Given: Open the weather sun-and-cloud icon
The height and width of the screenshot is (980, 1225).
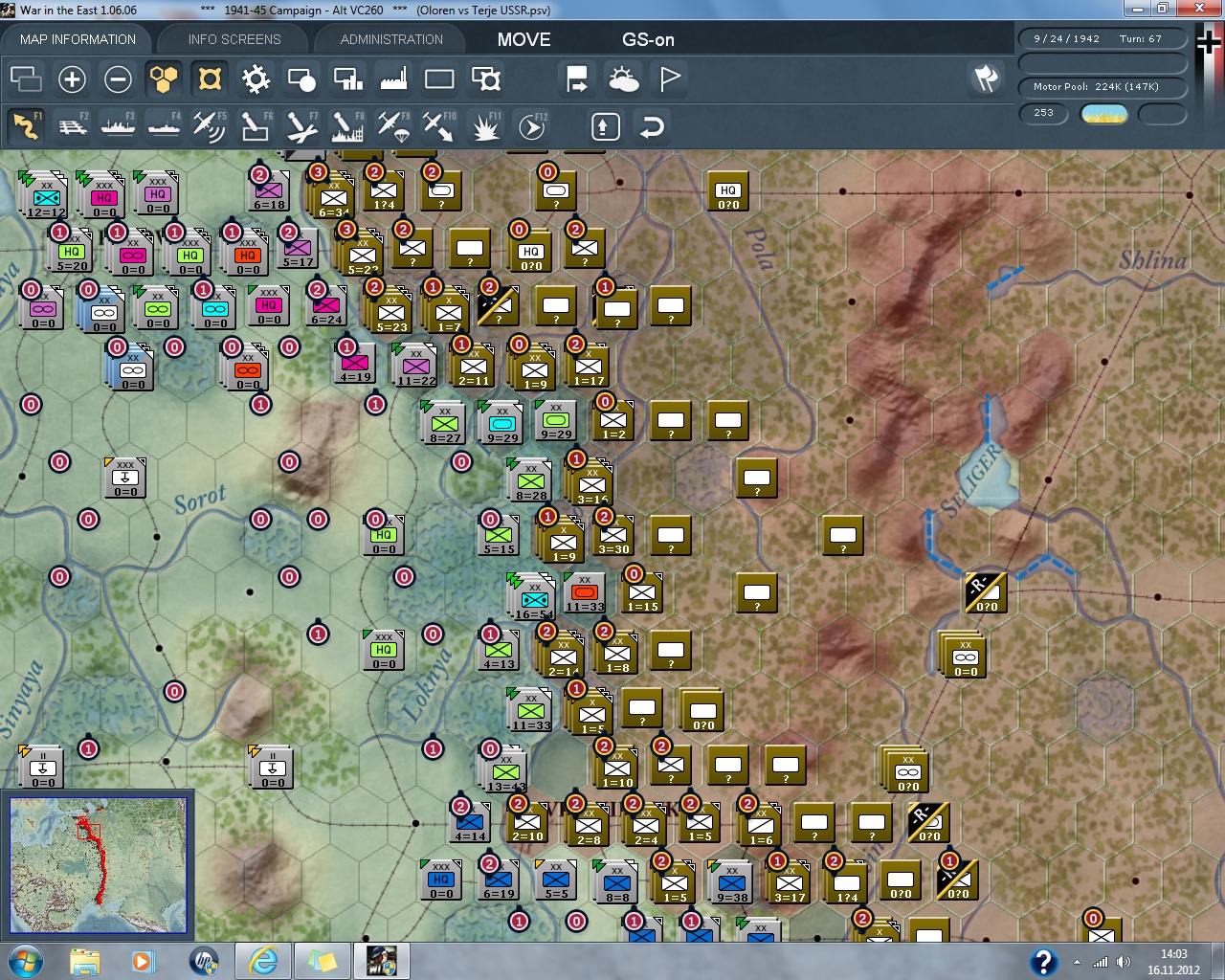Looking at the screenshot, I should point(623,79).
